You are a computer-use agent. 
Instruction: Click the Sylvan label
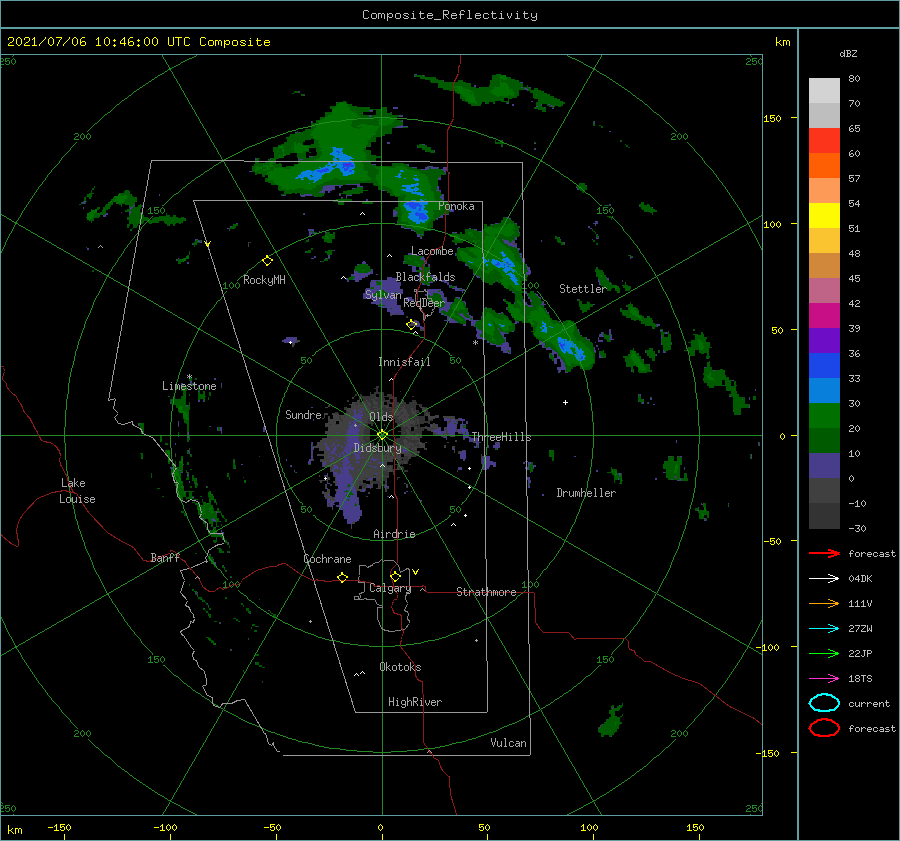383,295
